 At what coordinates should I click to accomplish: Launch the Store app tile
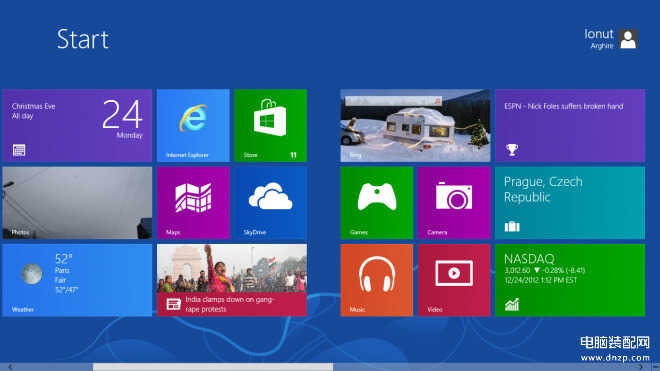pyautogui.click(x=270, y=125)
